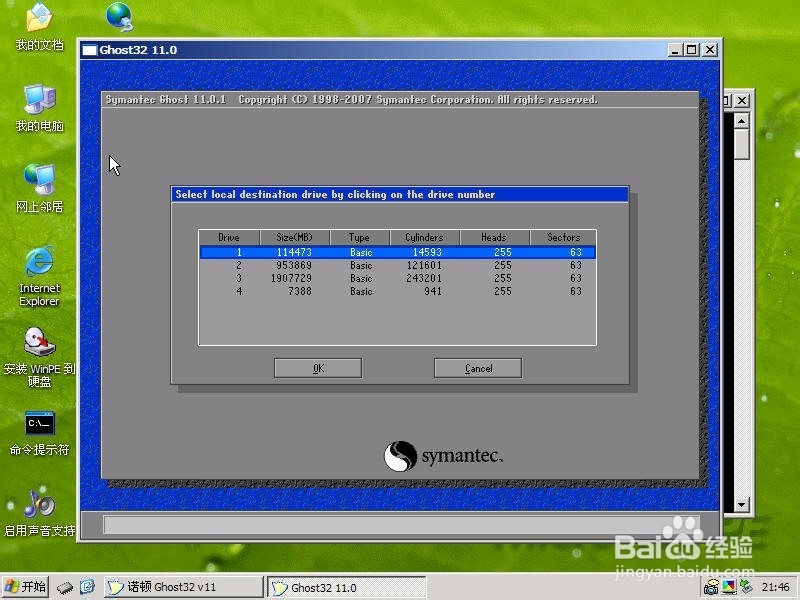The height and width of the screenshot is (600, 800).
Task: Click cylinders value 121601
Action: click(424, 265)
